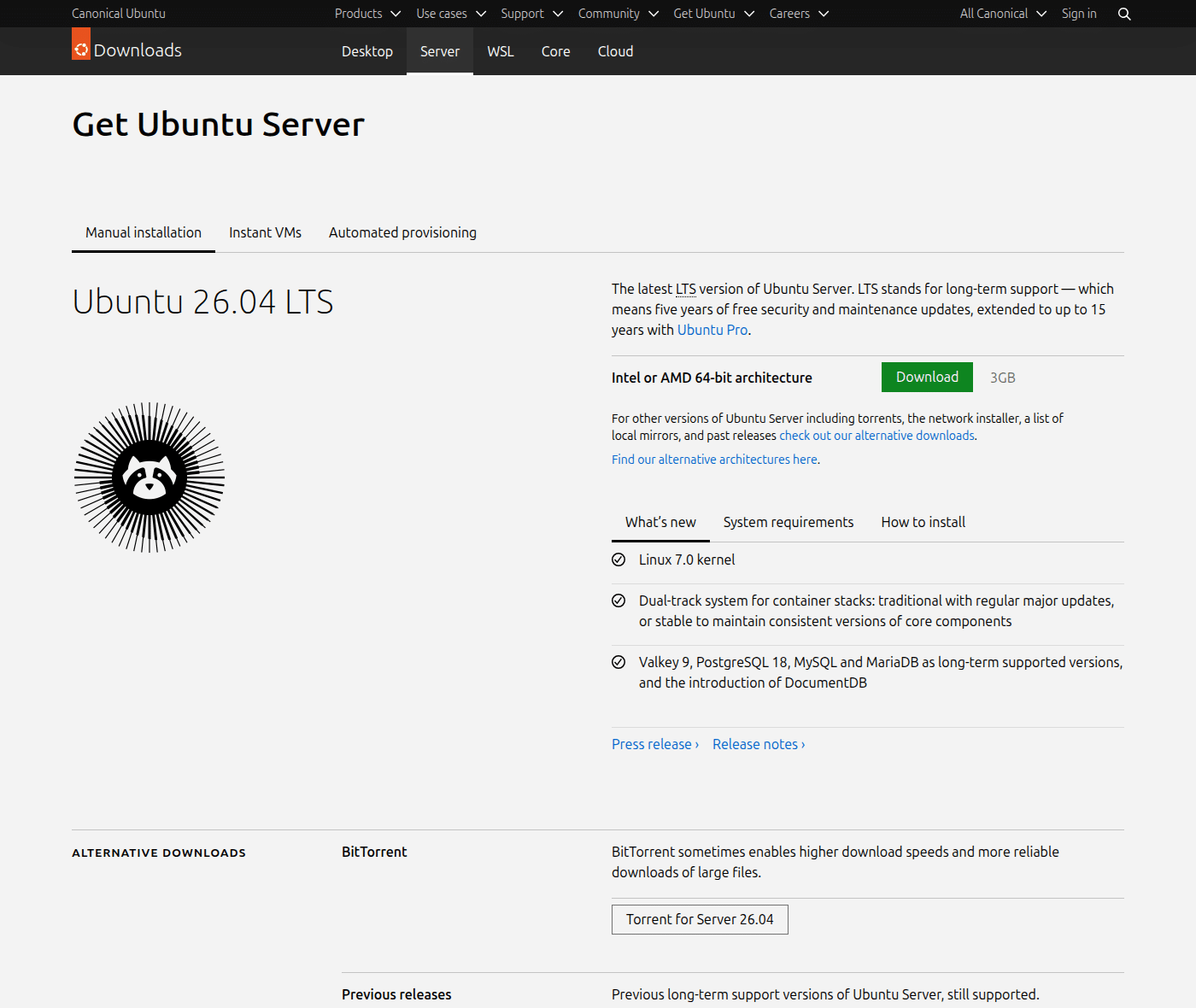Expand the Community menu
This screenshot has height=1008, width=1196.
619,14
